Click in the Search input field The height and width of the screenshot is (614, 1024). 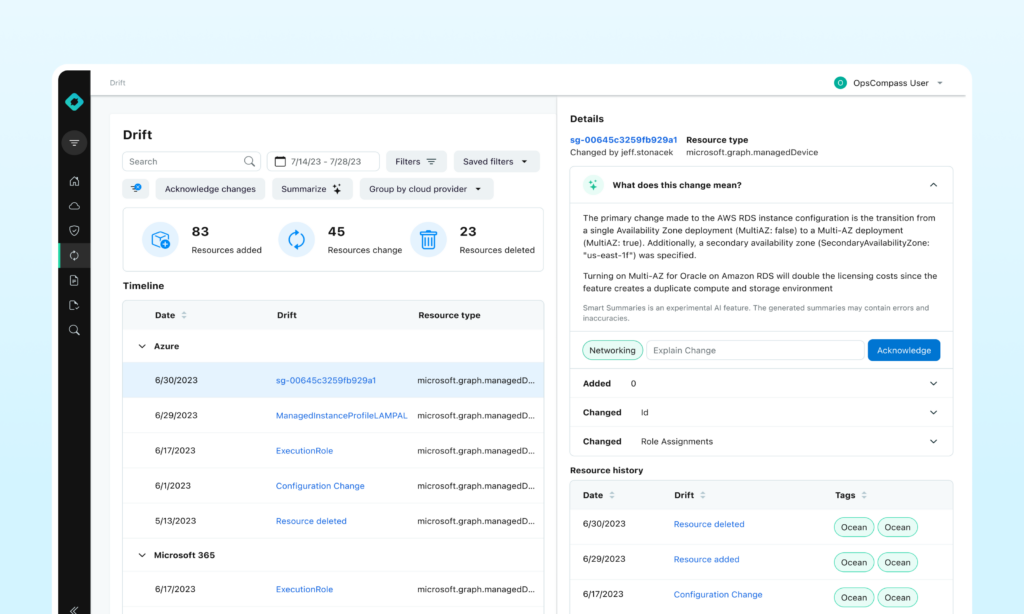[x=191, y=161]
